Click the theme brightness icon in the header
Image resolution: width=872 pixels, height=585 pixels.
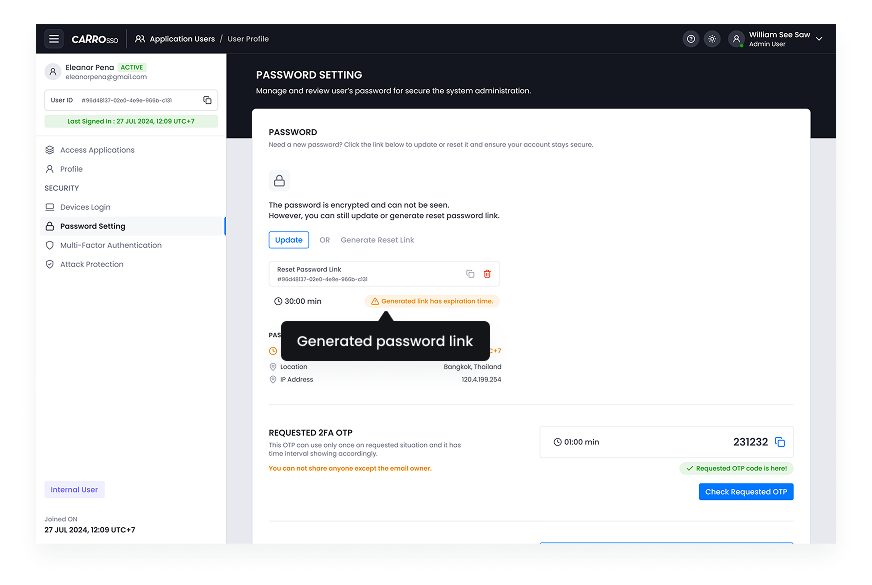(712, 38)
